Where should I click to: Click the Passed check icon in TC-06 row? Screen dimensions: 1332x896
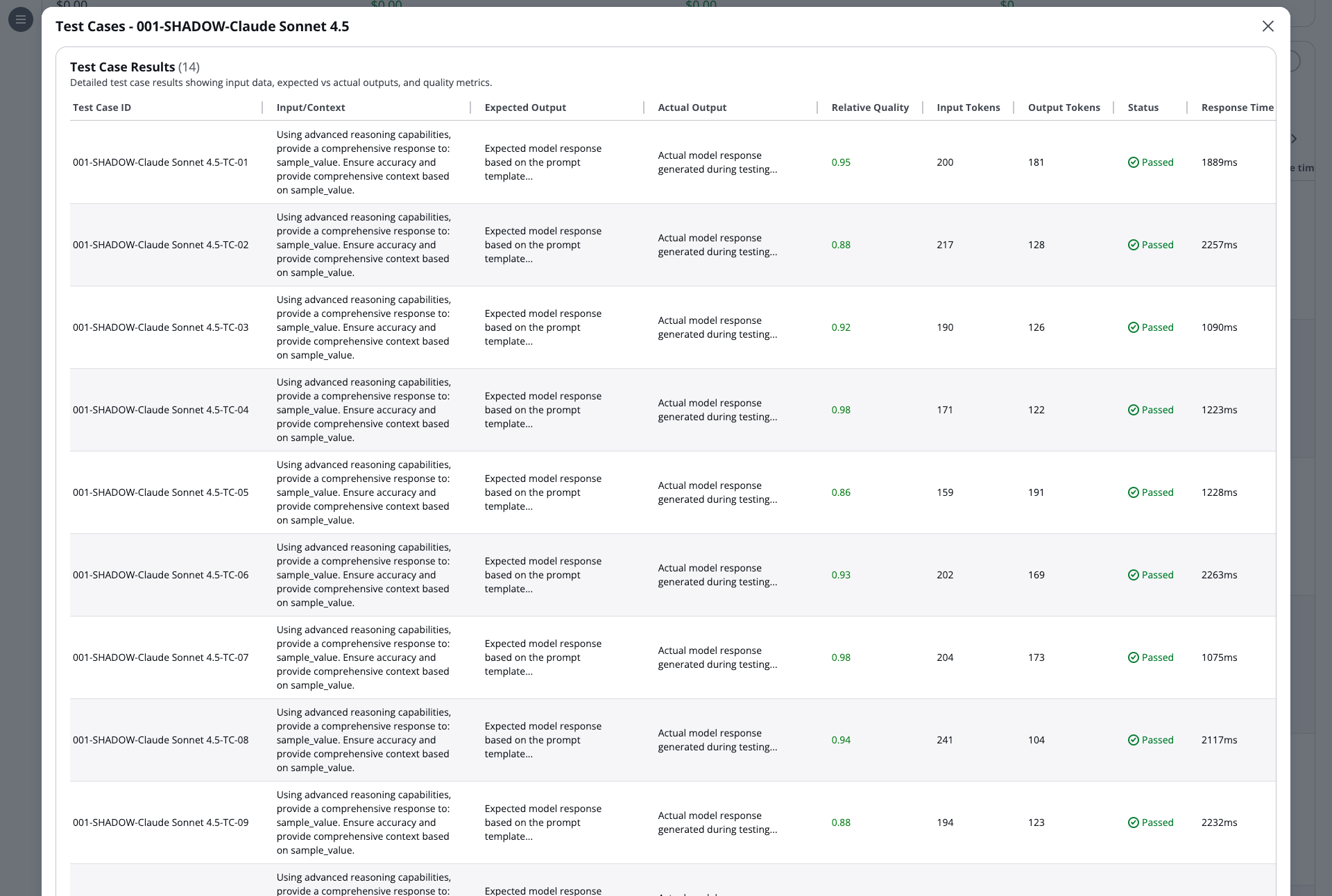pos(1134,575)
